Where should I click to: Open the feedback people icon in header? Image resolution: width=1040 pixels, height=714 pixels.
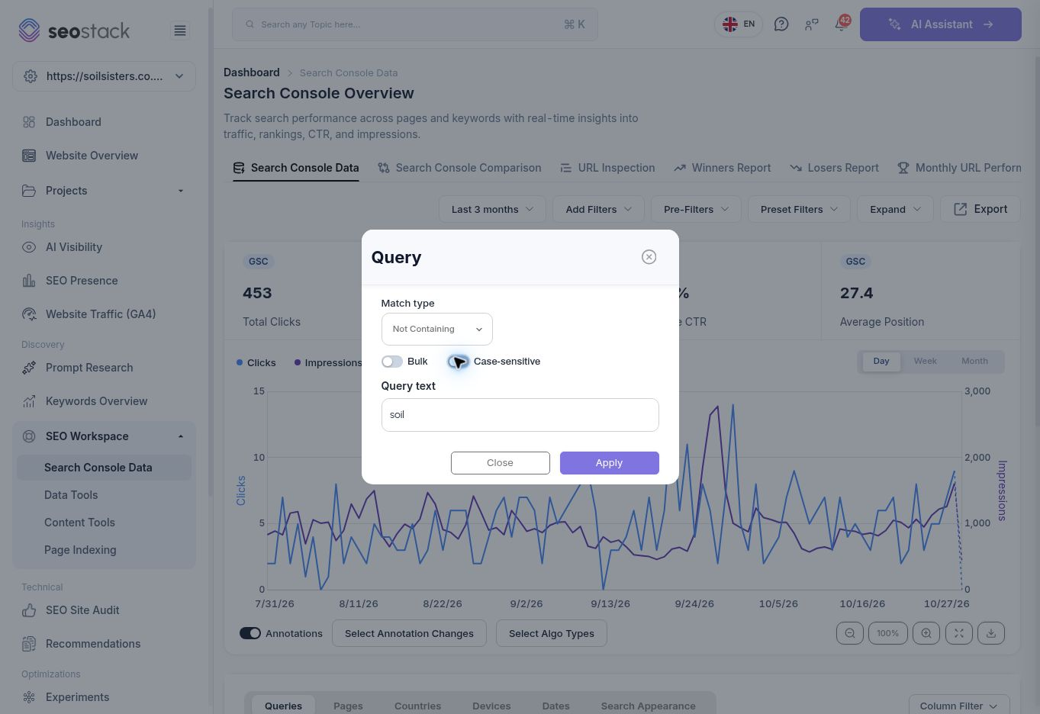pyautogui.click(x=811, y=24)
